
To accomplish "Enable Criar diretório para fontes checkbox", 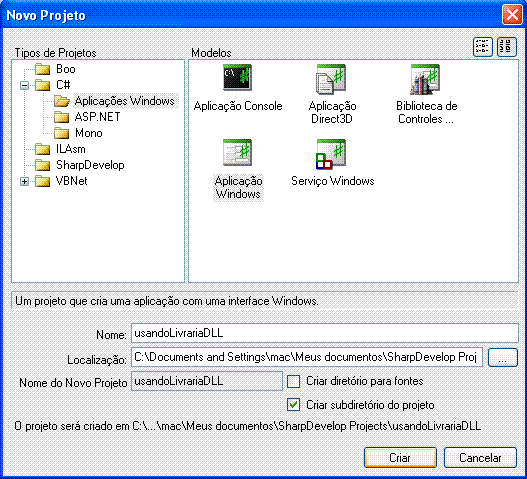I will [293, 381].
